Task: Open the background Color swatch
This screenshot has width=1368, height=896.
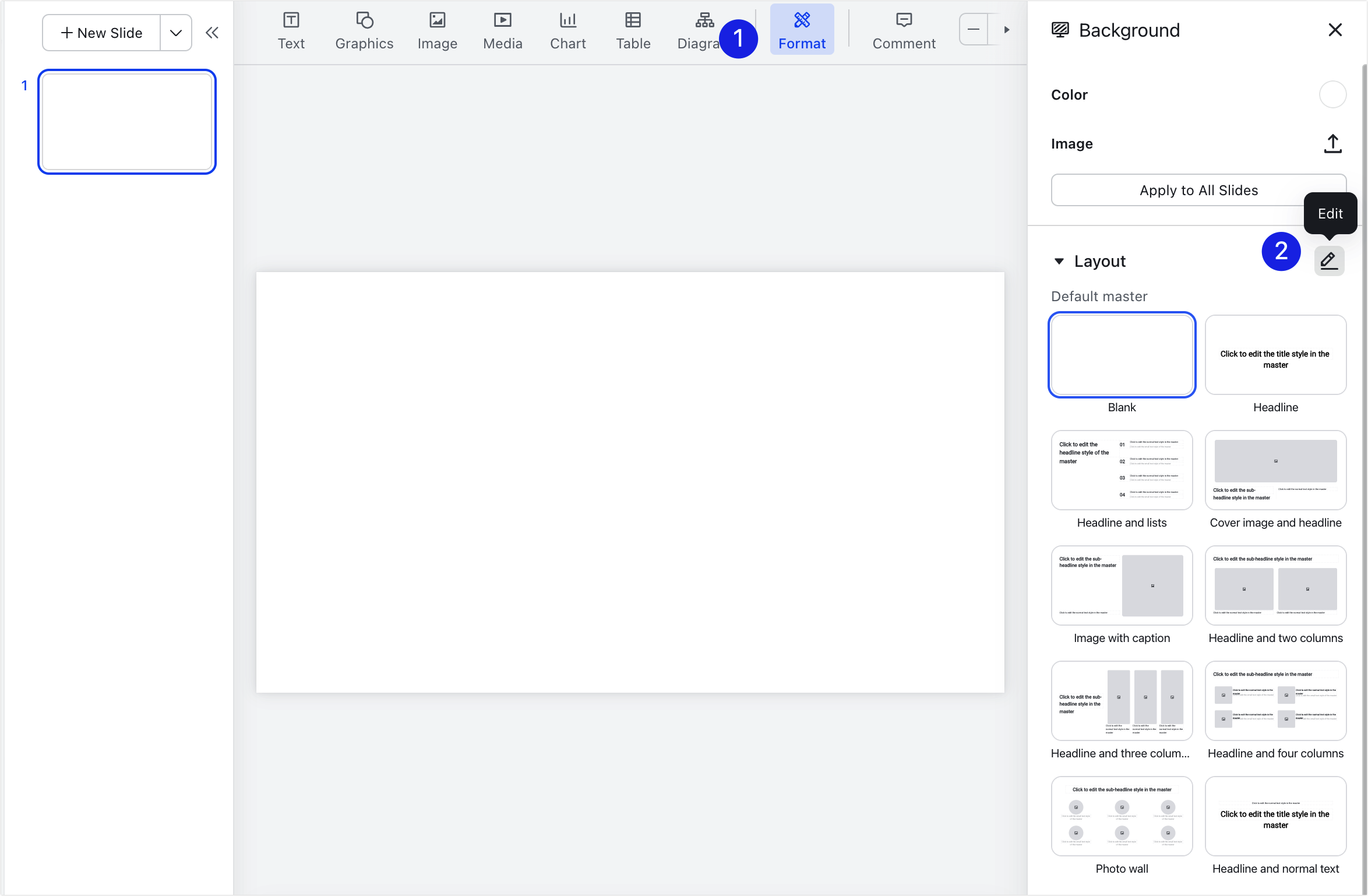Action: 1332,94
